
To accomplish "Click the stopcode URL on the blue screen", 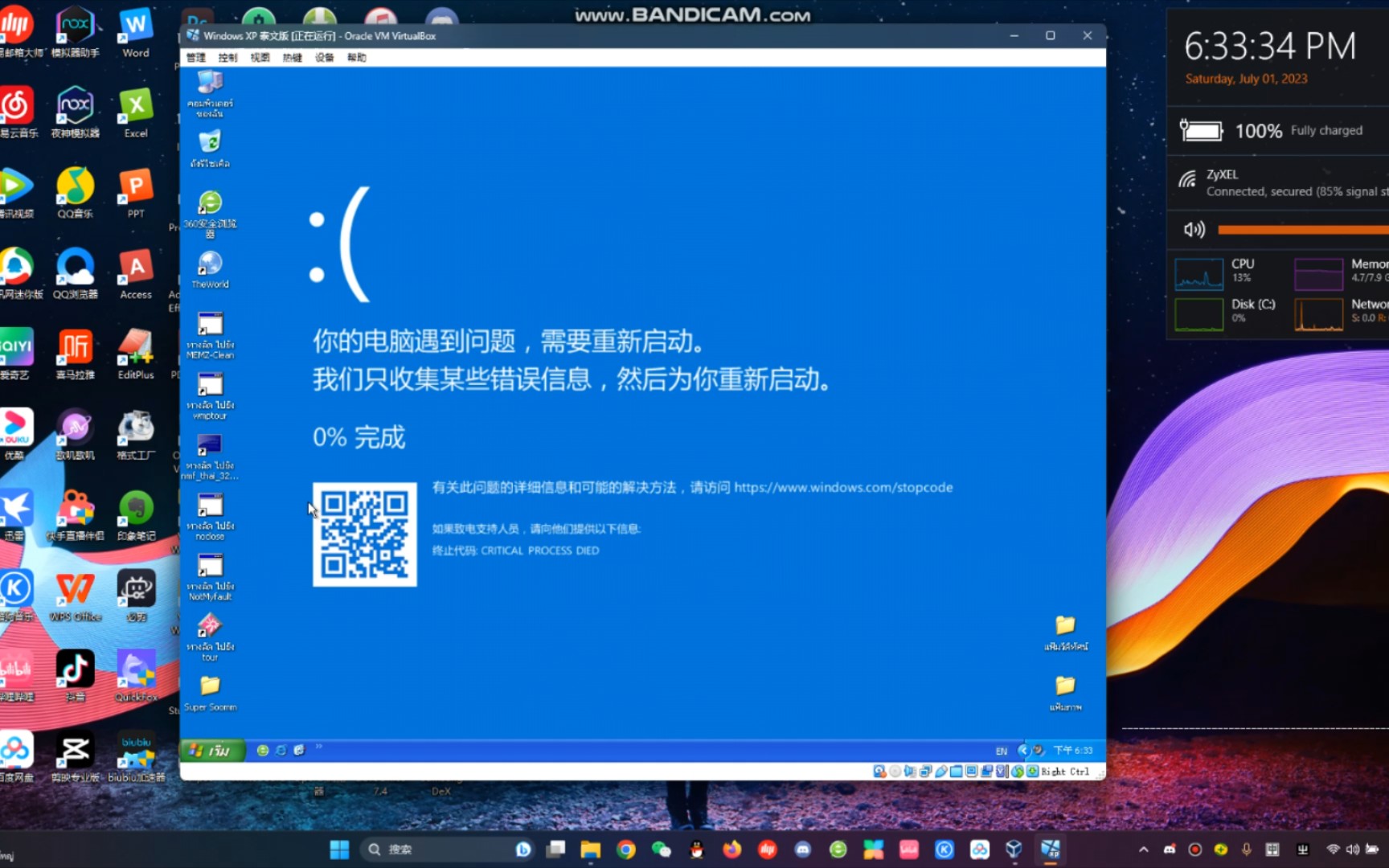I will coord(843,487).
